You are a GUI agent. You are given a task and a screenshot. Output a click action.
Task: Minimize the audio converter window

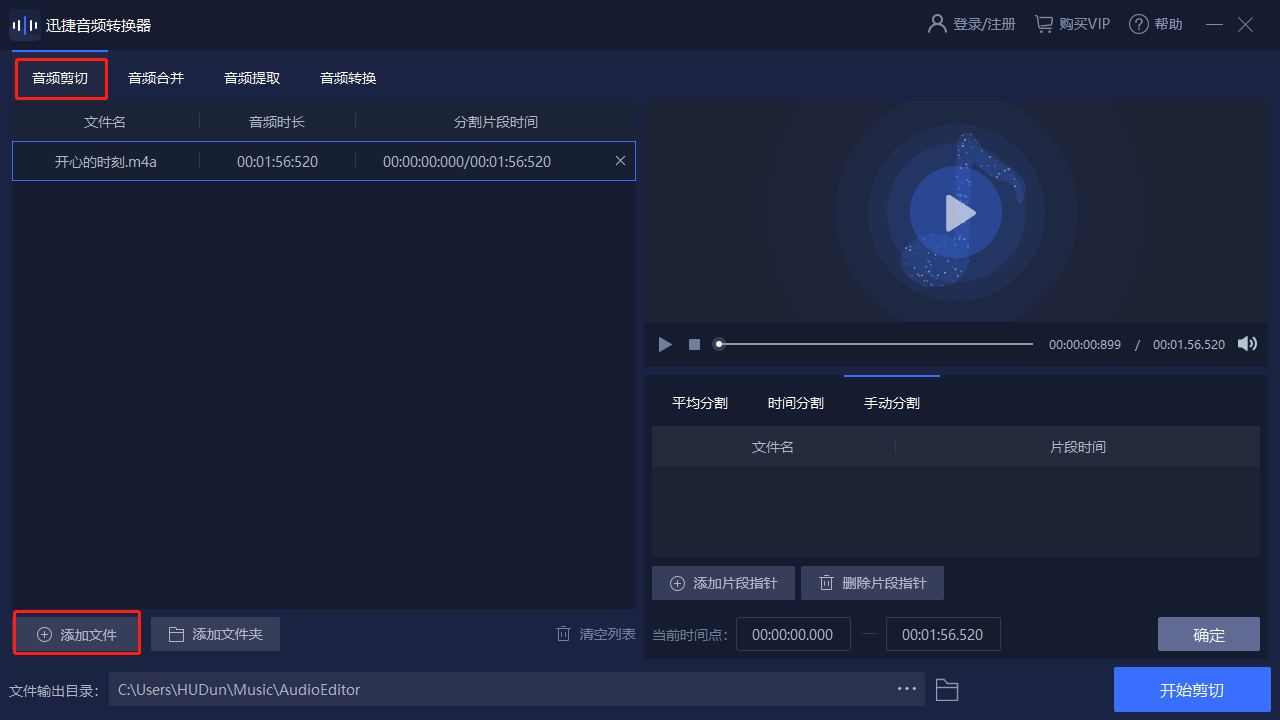(x=1214, y=24)
